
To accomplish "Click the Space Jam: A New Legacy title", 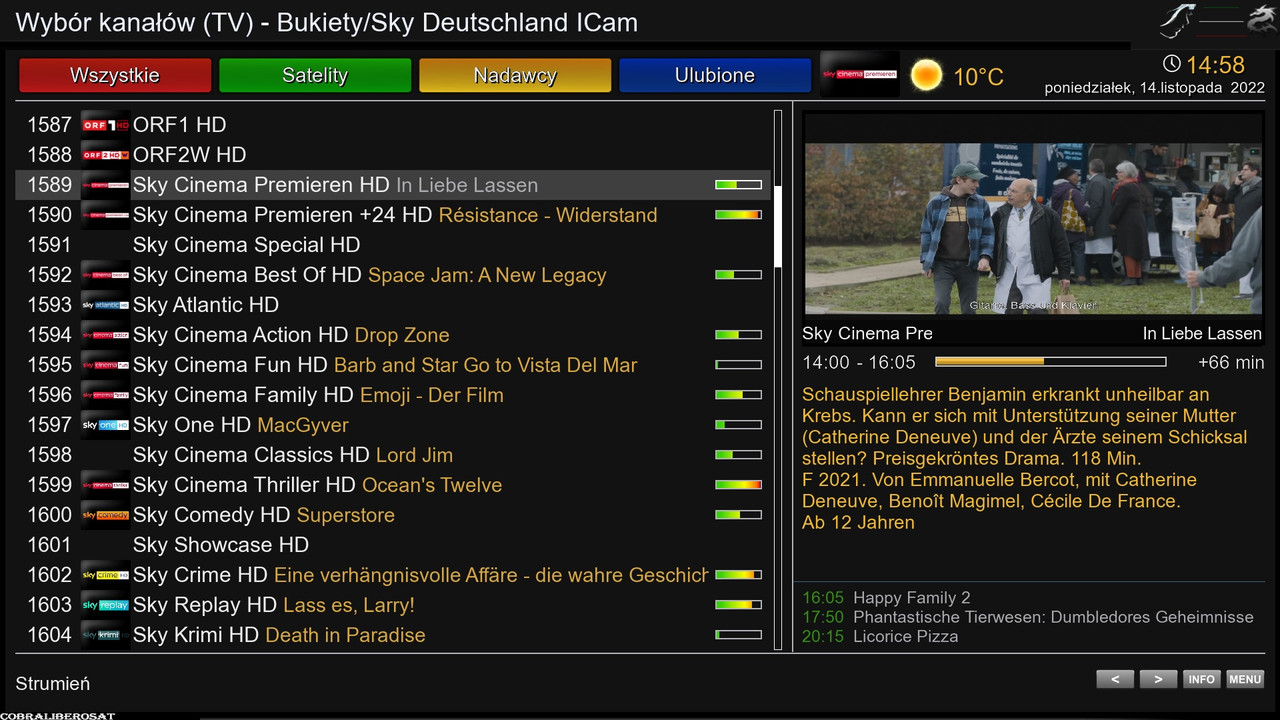I will coord(487,275).
